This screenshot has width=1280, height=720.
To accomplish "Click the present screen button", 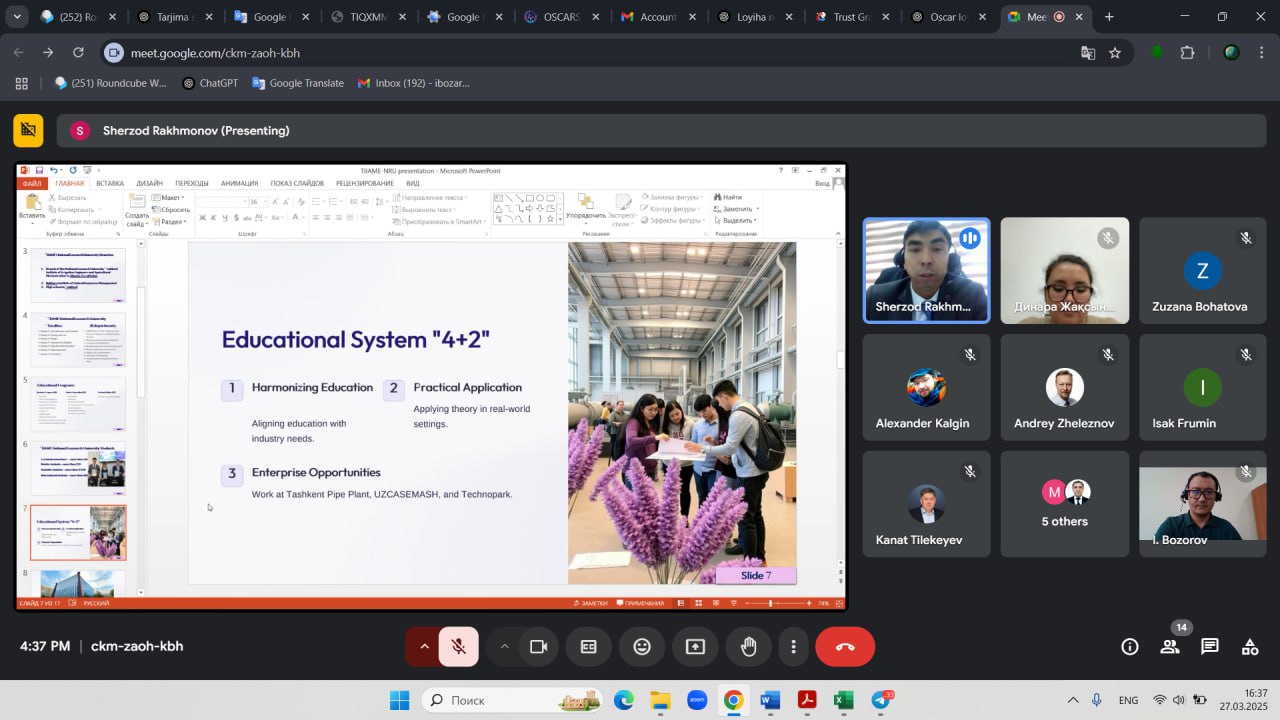I will (695, 647).
